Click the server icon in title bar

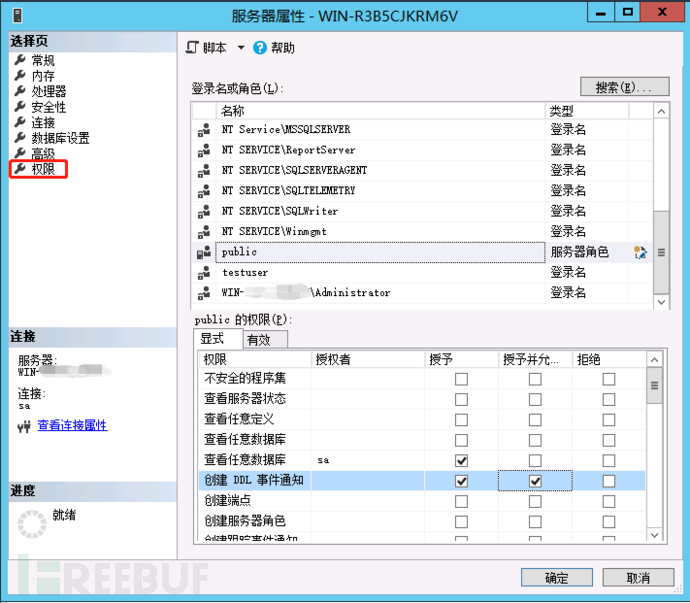pos(18,16)
